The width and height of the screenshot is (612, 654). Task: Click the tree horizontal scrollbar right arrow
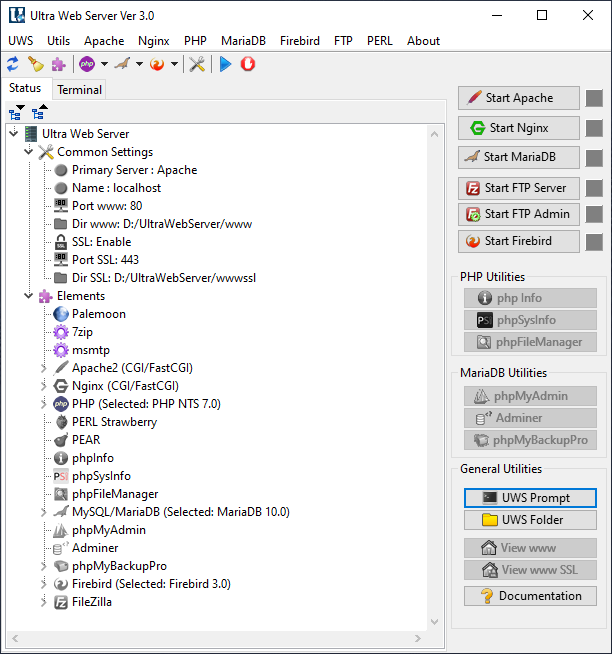418,639
